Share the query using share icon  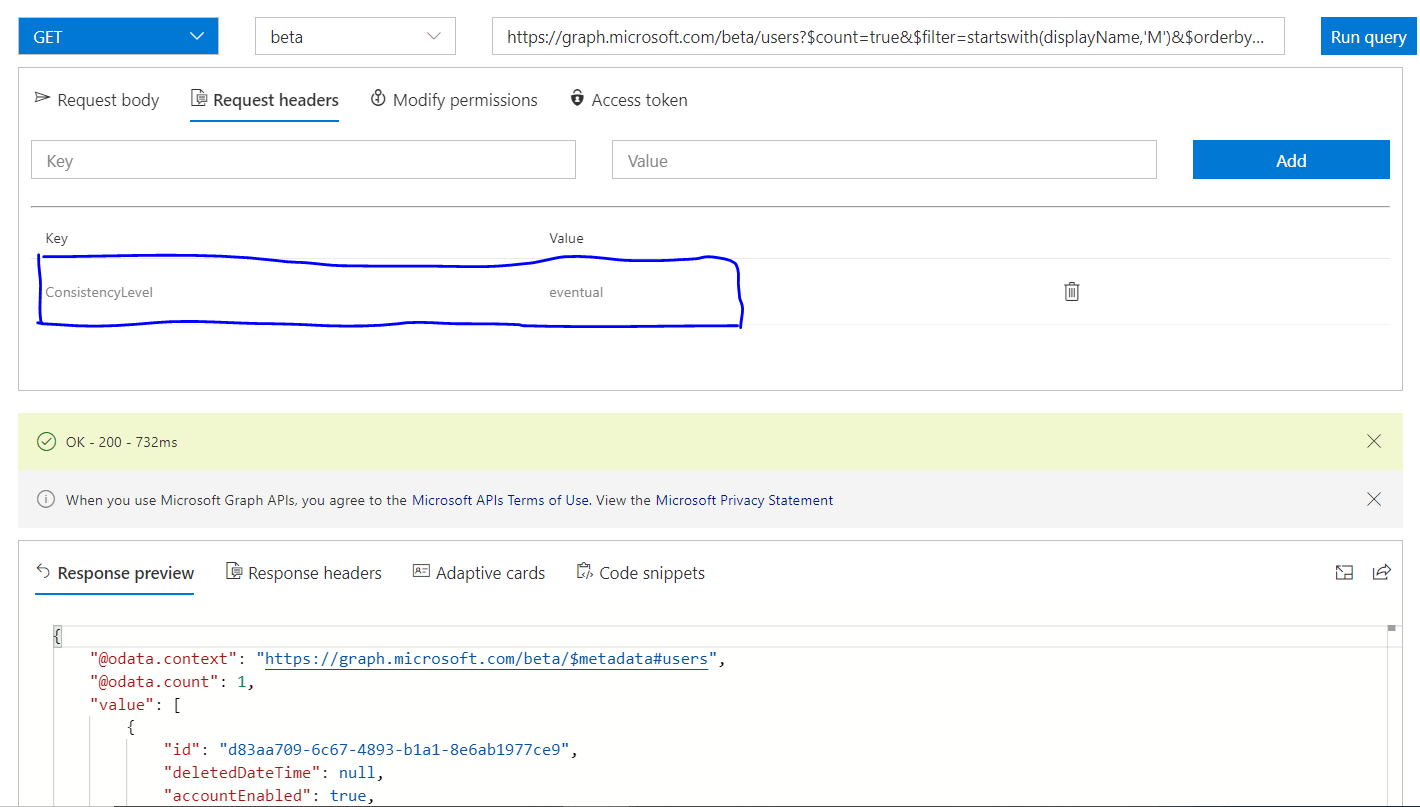pos(1382,572)
